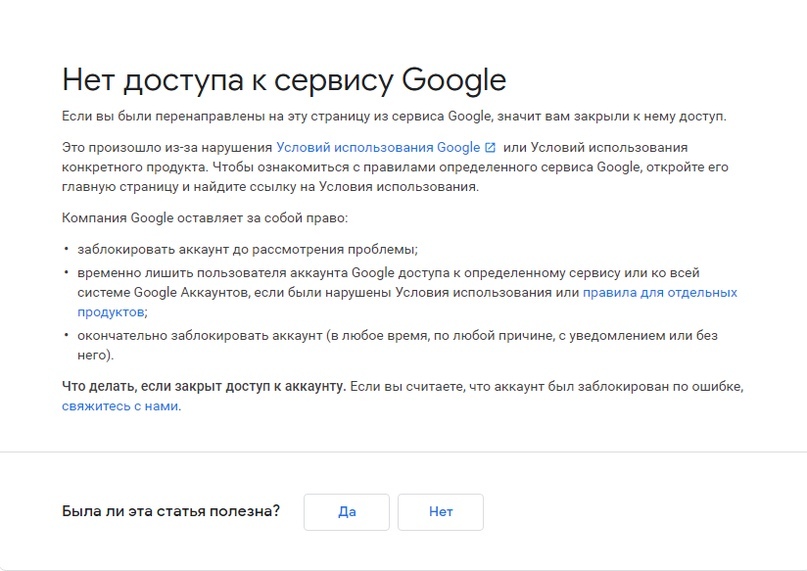Click the 'заблокировать аккаунт до рассмотрения проблемы' bullet text
Image resolution: width=807 pixels, height=571 pixels.
point(248,250)
